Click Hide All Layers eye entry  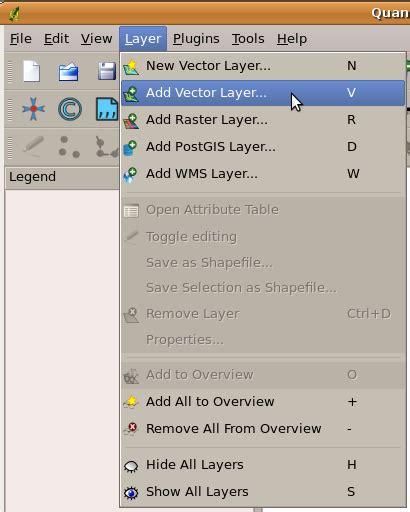coord(263,465)
